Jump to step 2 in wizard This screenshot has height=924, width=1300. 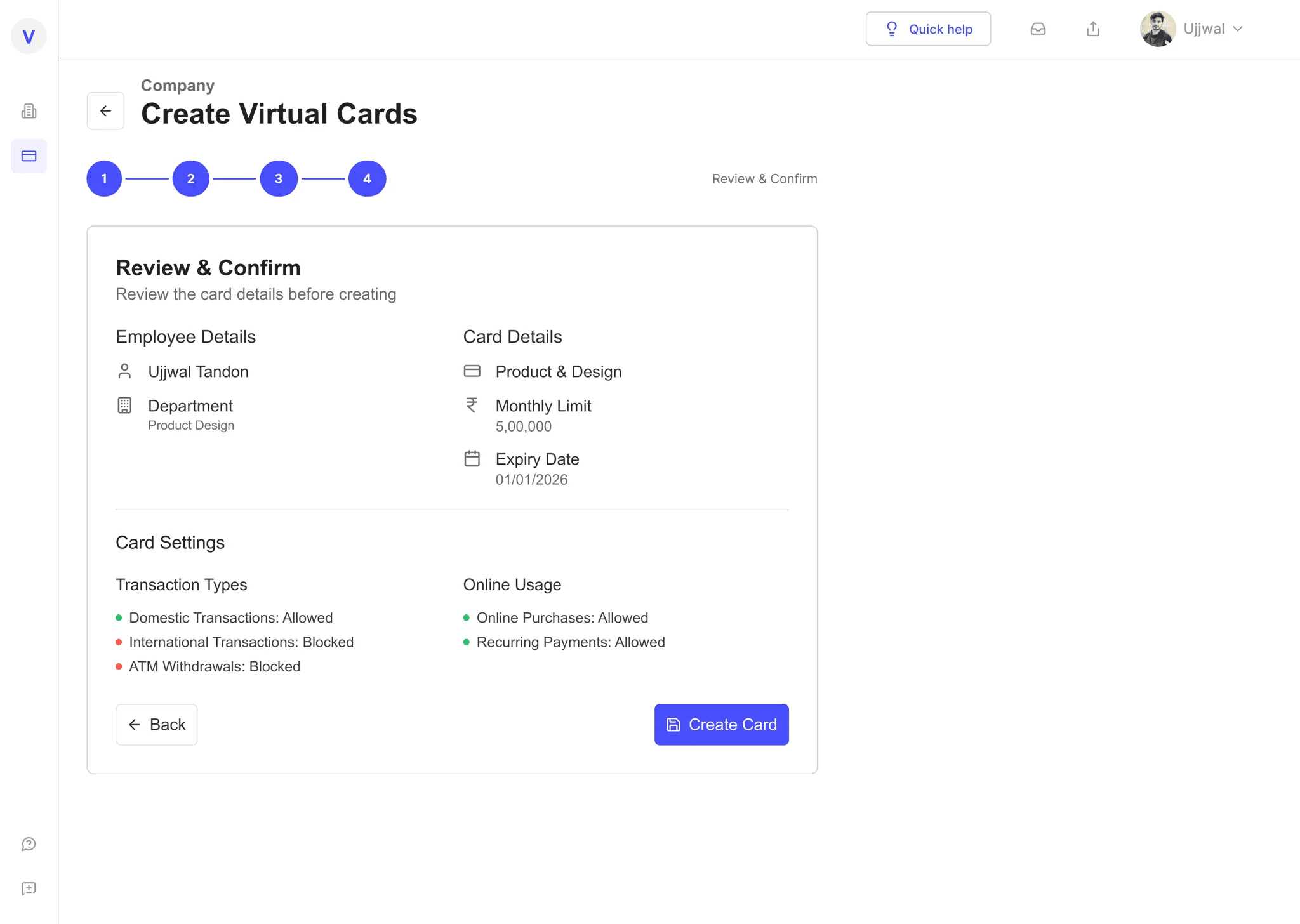pyautogui.click(x=190, y=179)
